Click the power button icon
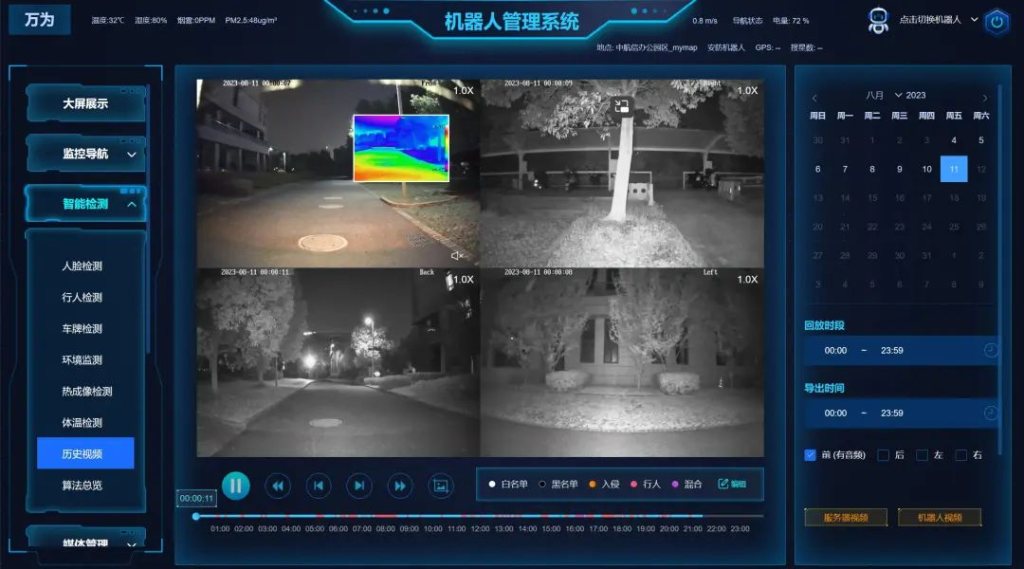The width and height of the screenshot is (1024, 569). click(x=996, y=22)
